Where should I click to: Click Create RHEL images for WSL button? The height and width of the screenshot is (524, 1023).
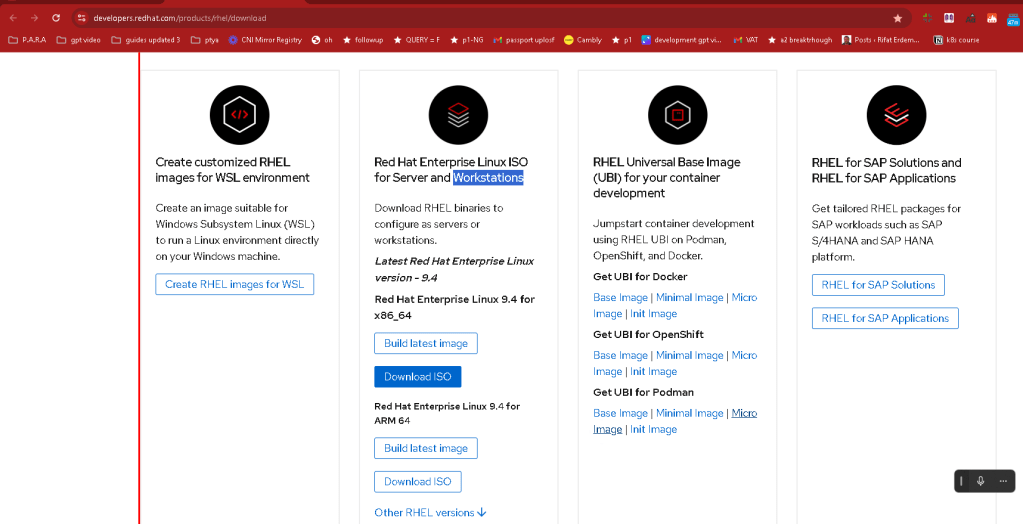[x=234, y=285]
